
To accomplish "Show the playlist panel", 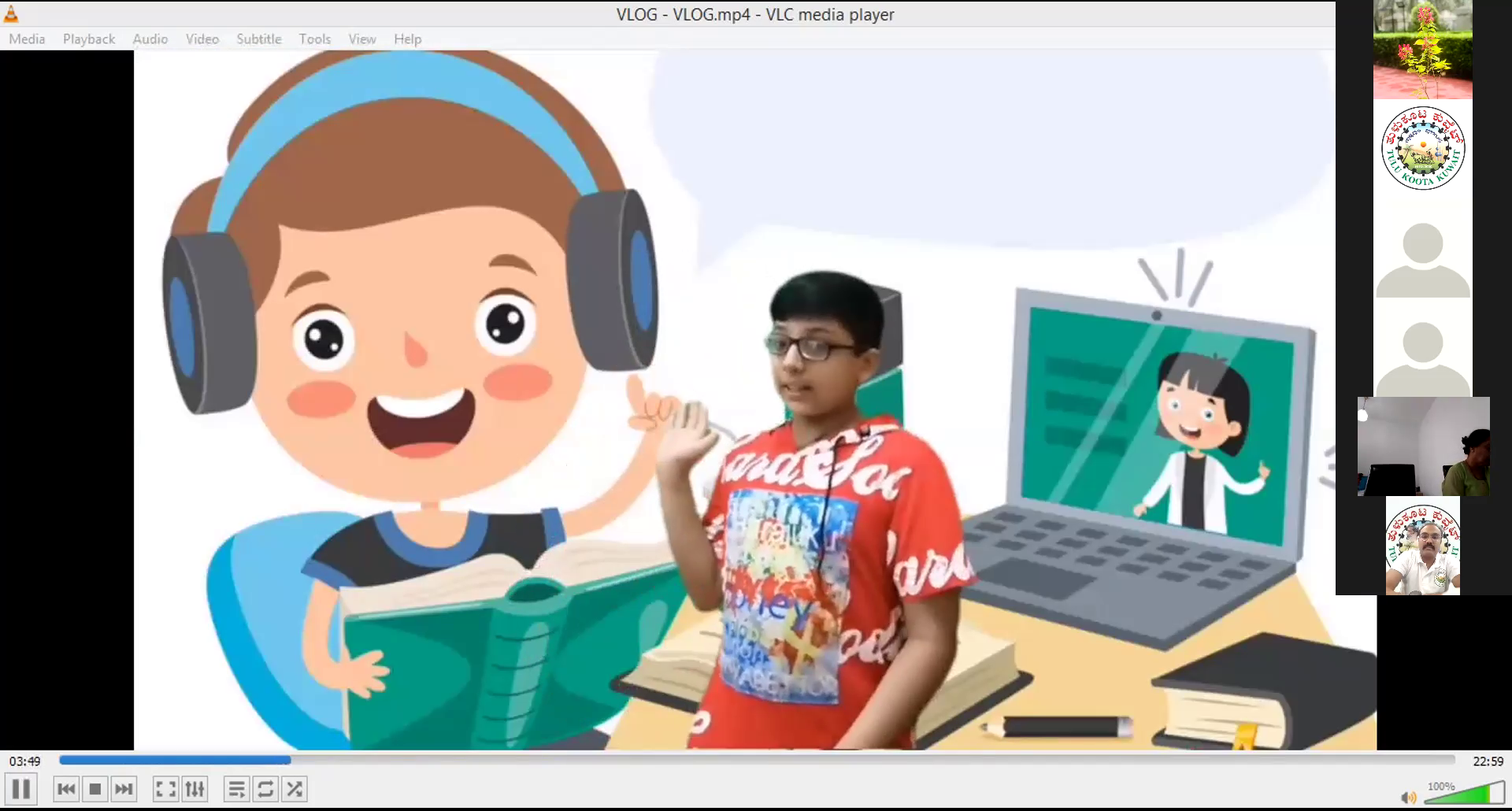I will 236,789.
